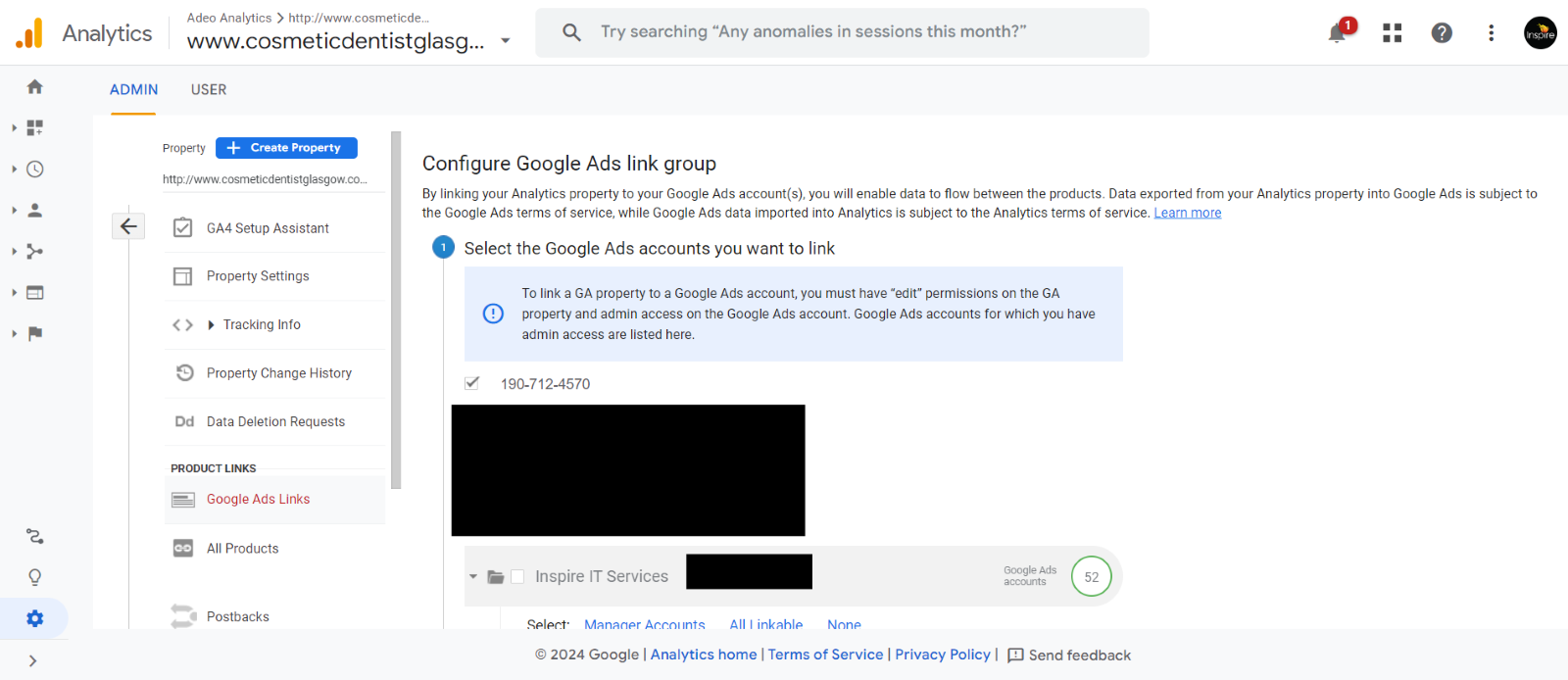Toggle the 190-712-4570 account checkbox
This screenshot has height=680, width=1568.
click(x=472, y=383)
